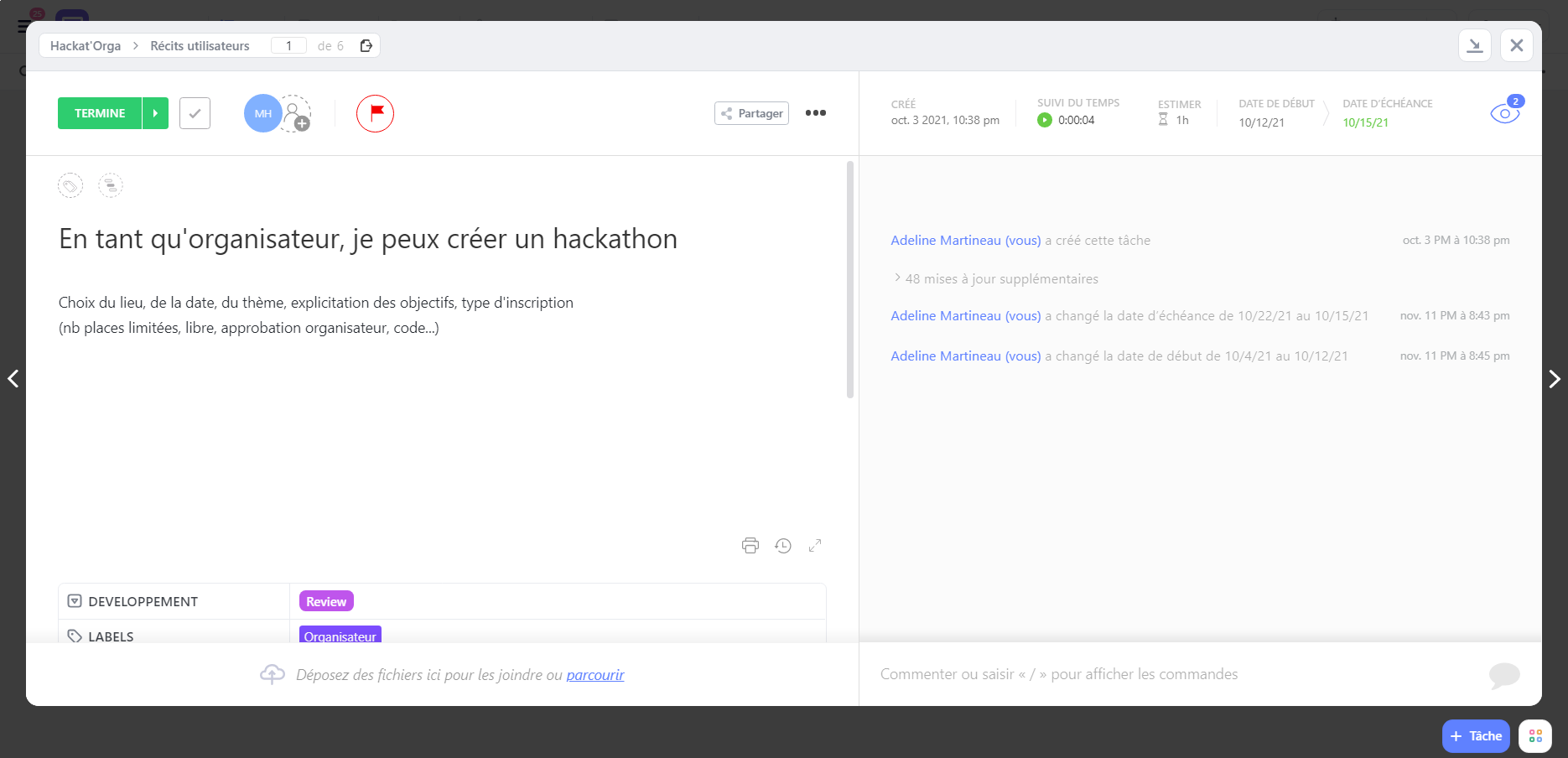Expand the description to full screen
This screenshot has width=1568, height=758.
pyautogui.click(x=815, y=546)
